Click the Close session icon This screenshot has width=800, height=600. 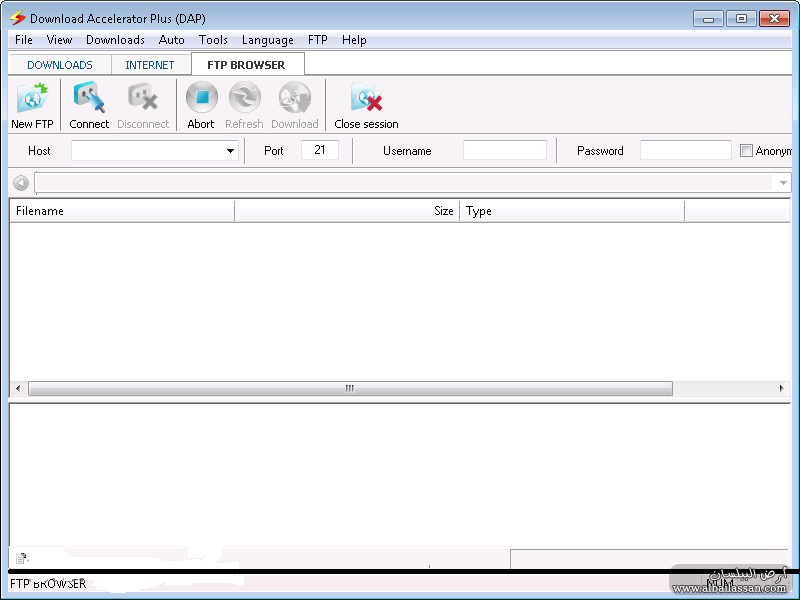pyautogui.click(x=366, y=97)
